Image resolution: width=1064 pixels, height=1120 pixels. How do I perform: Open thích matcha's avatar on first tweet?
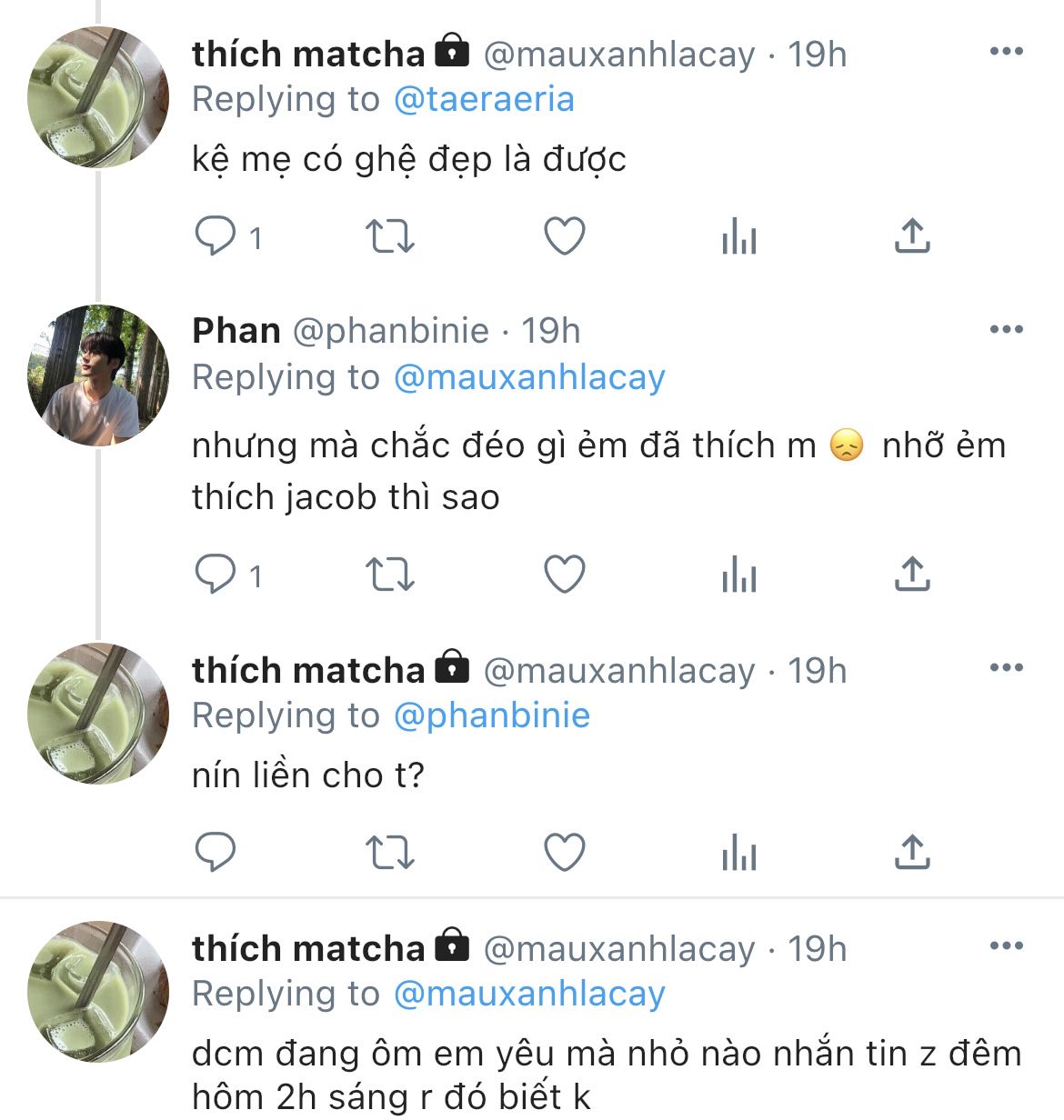click(x=98, y=97)
